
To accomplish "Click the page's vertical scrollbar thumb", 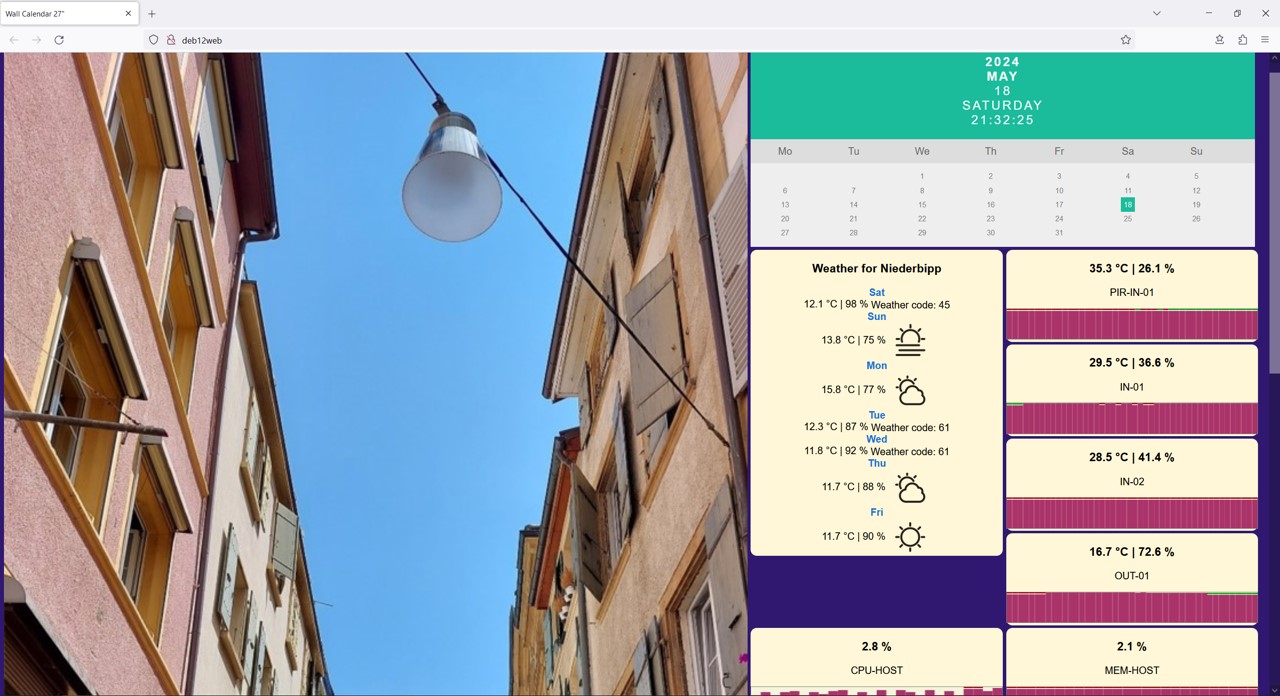I will [1274, 215].
